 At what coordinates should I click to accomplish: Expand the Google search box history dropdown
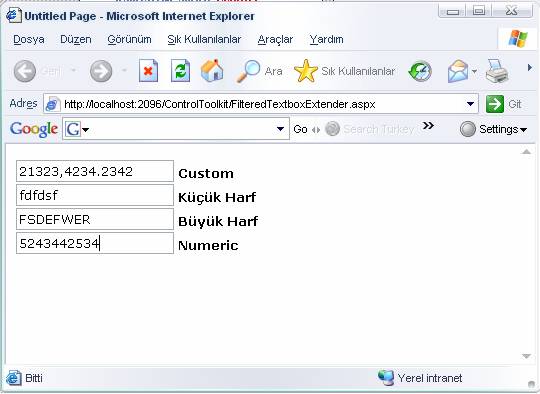click(x=280, y=129)
